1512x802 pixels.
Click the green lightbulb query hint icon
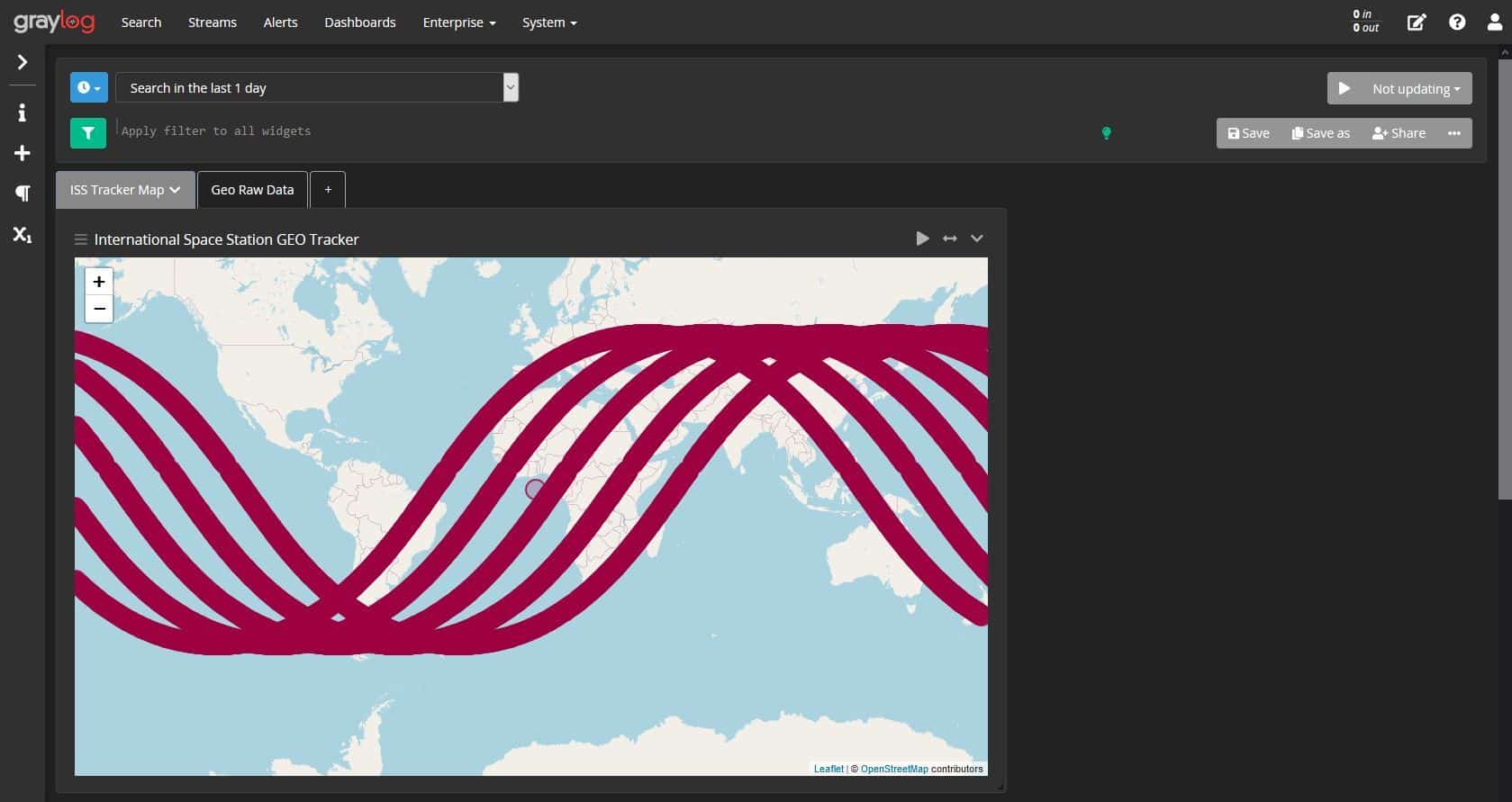1107,133
